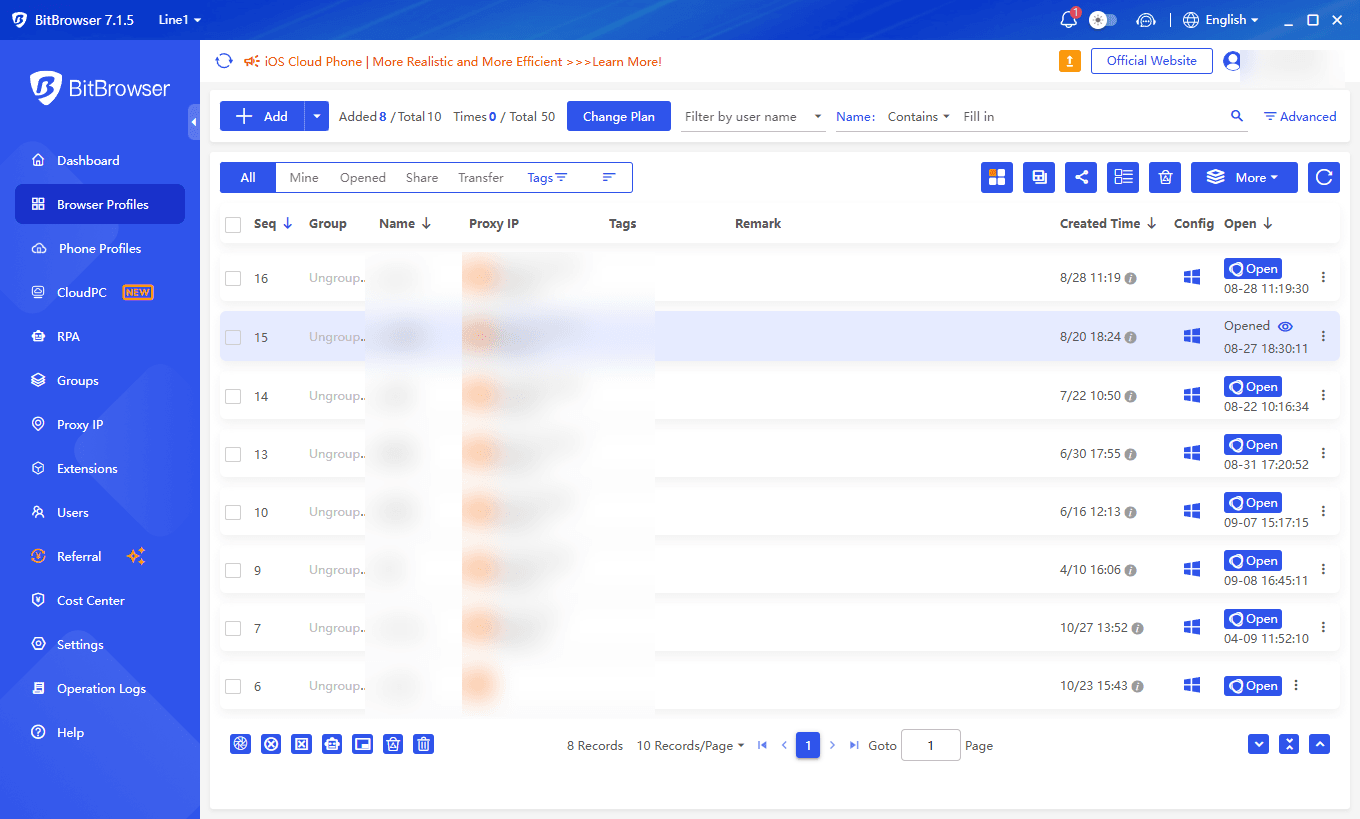
Task: Click the Windows config icon for profile 14
Action: [1192, 396]
